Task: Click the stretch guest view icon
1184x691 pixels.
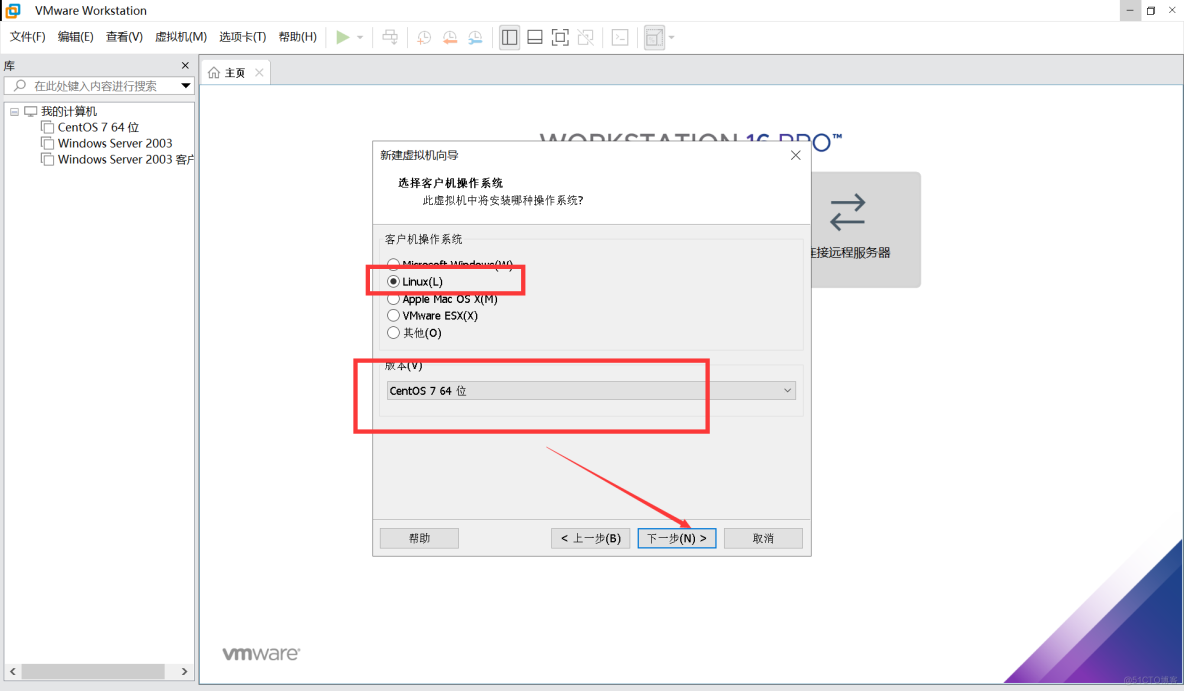Action: 654,37
